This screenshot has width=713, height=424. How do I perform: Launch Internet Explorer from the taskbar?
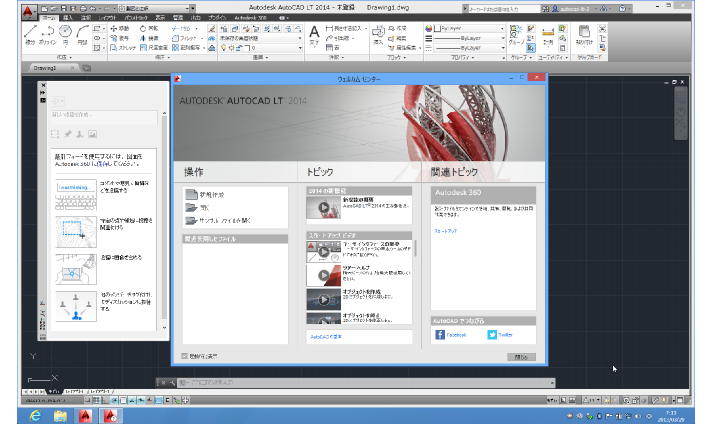pyautogui.click(x=36, y=414)
